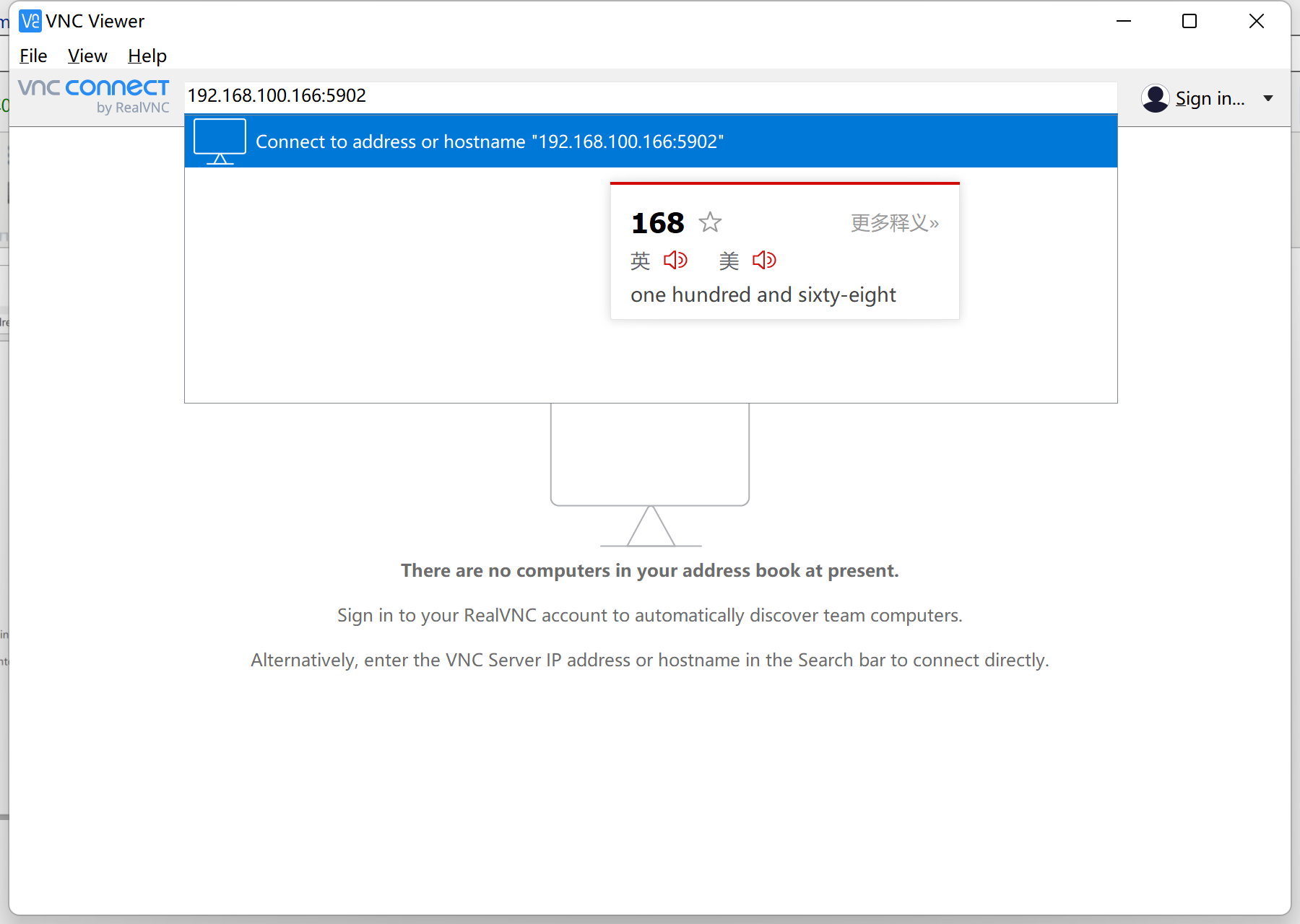Open the File menu
This screenshot has width=1300, height=924.
pyautogui.click(x=33, y=56)
